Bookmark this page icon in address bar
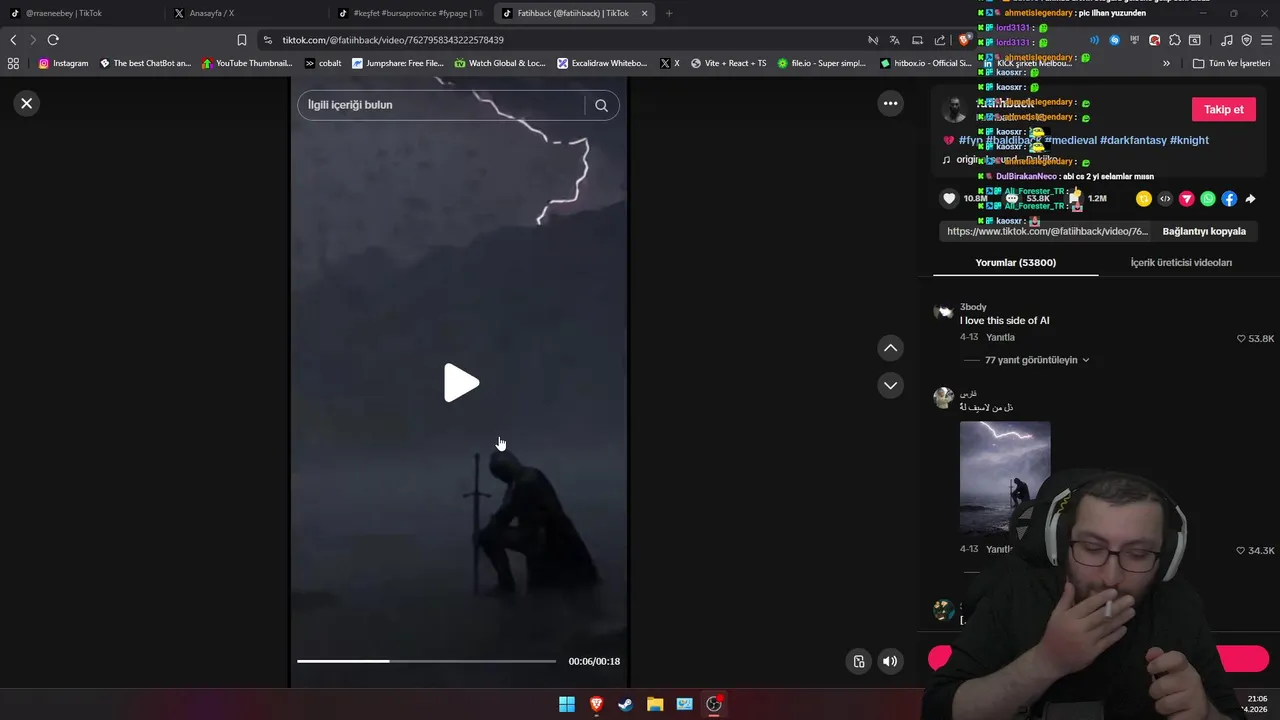Image resolution: width=1280 pixels, height=720 pixels. (242, 40)
